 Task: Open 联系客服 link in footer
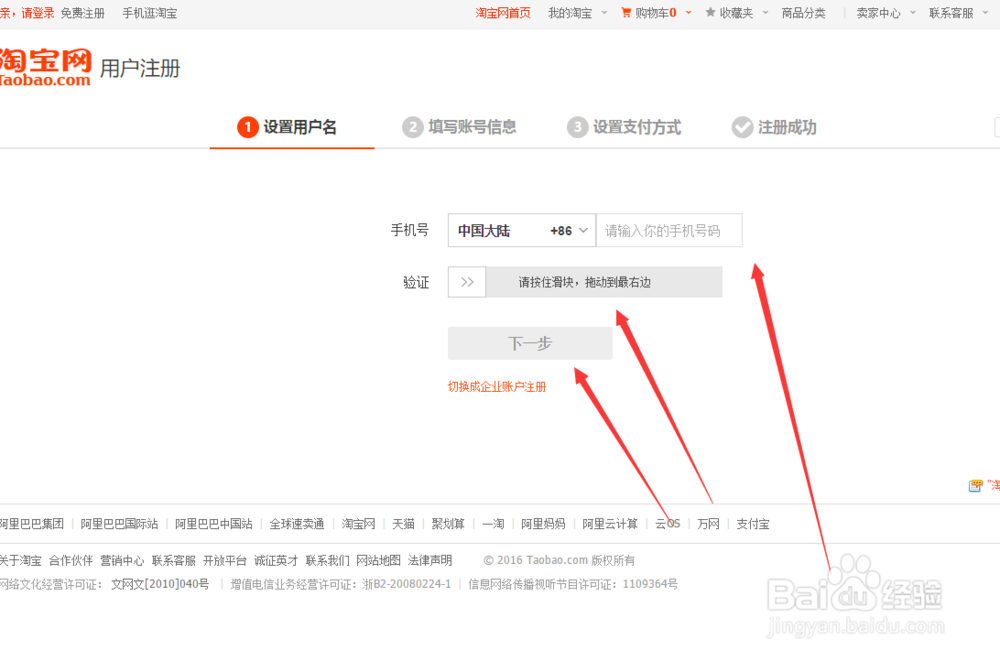173,560
